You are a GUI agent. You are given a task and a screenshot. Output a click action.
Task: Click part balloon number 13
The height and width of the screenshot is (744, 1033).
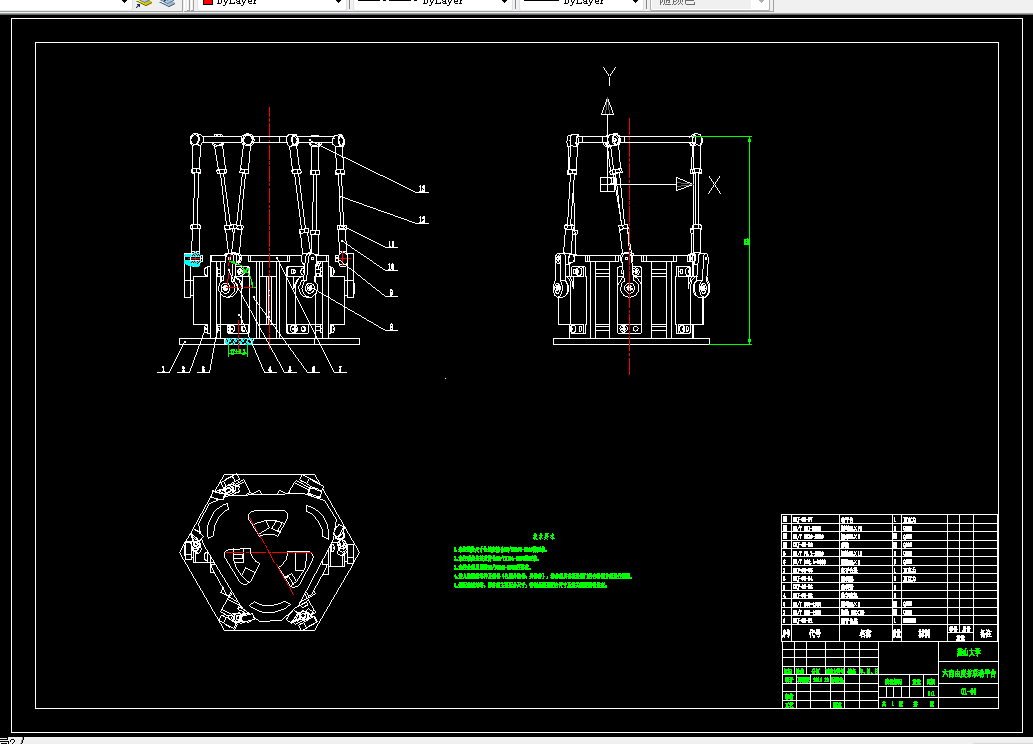pyautogui.click(x=422, y=188)
